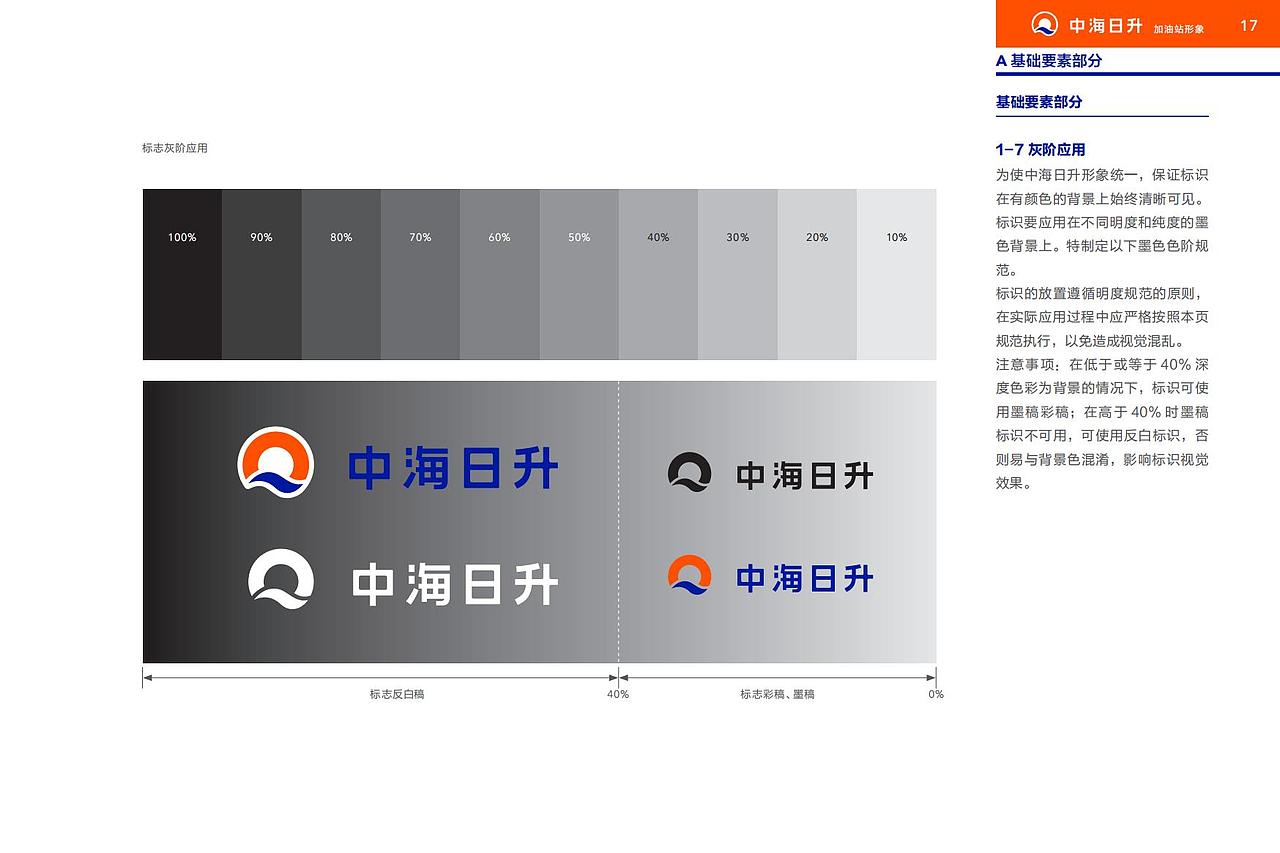Click the small color logo emblem
Screen dimensions: 1280x853
[x=690, y=574]
